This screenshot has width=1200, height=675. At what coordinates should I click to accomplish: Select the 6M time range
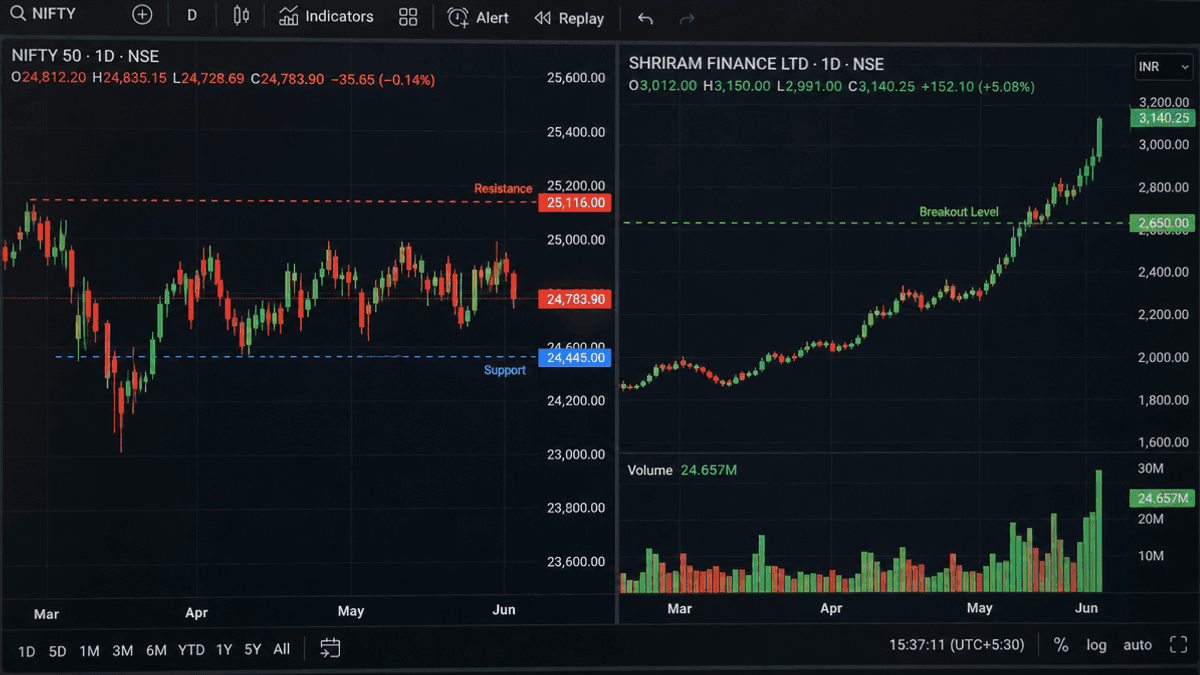[156, 650]
